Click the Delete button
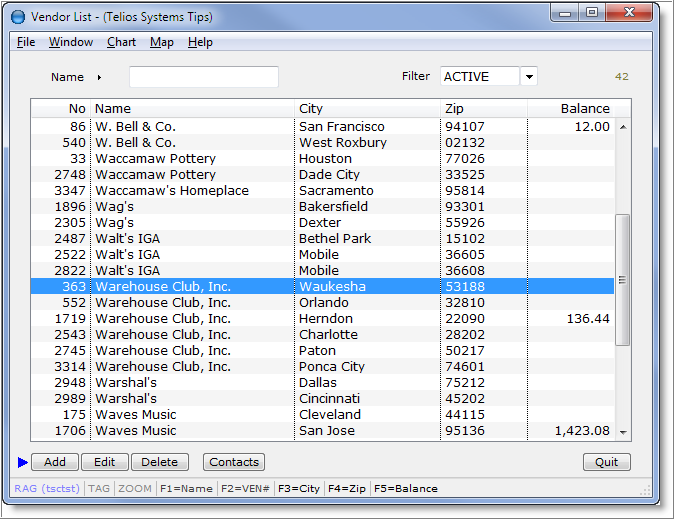Viewport: 674px width, 519px height. [159, 462]
